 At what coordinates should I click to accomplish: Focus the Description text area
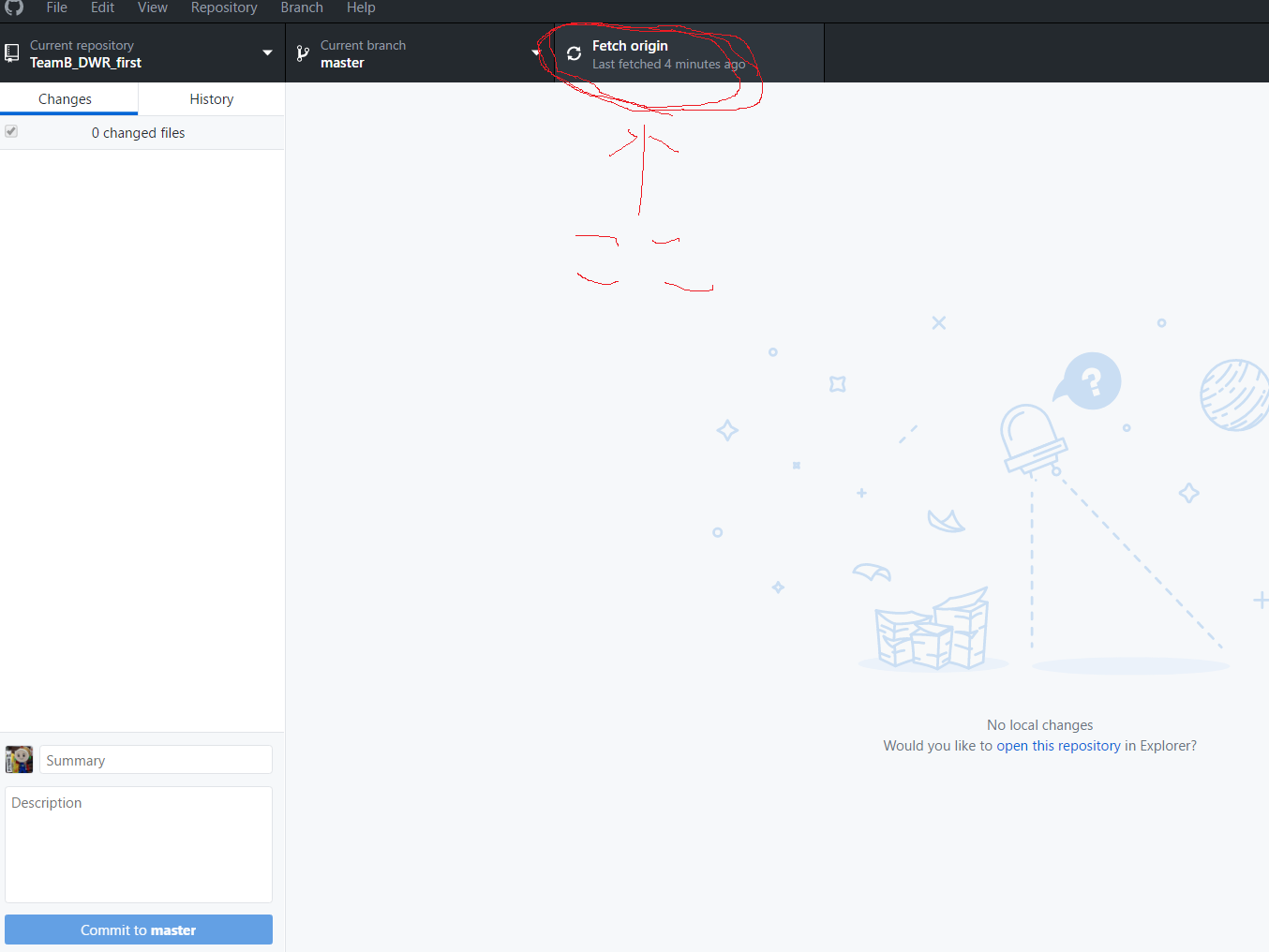coord(139,844)
